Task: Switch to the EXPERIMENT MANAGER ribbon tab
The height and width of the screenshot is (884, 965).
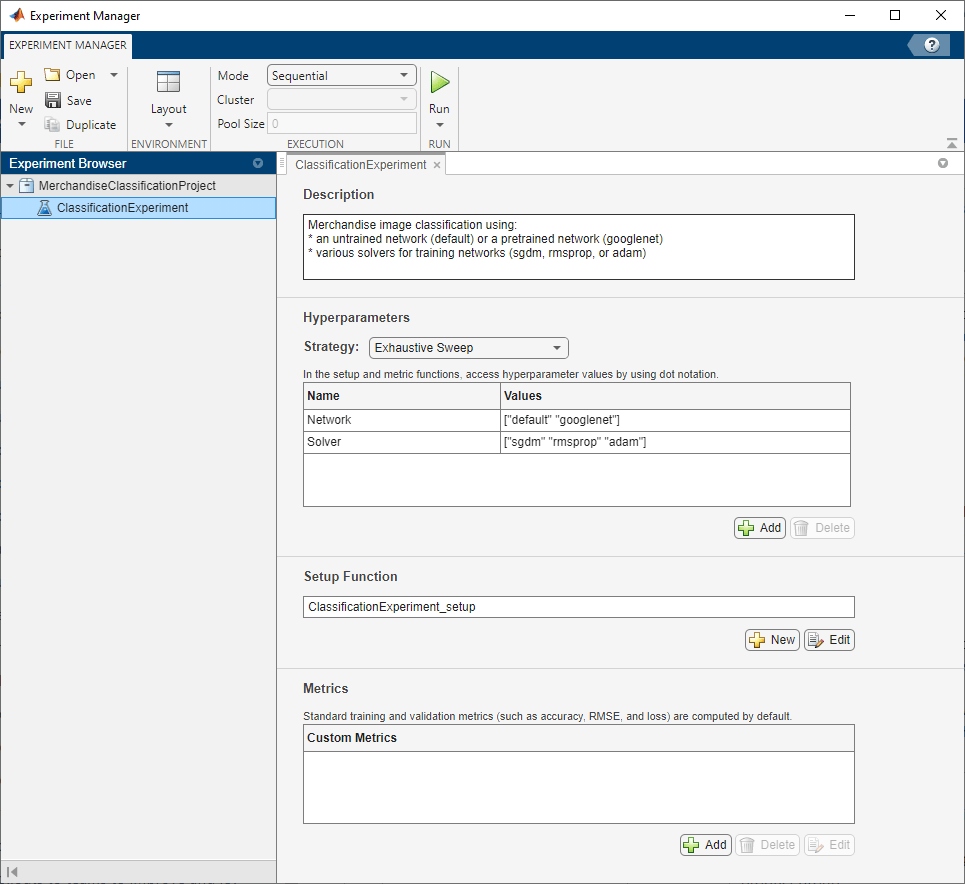Action: click(x=68, y=45)
